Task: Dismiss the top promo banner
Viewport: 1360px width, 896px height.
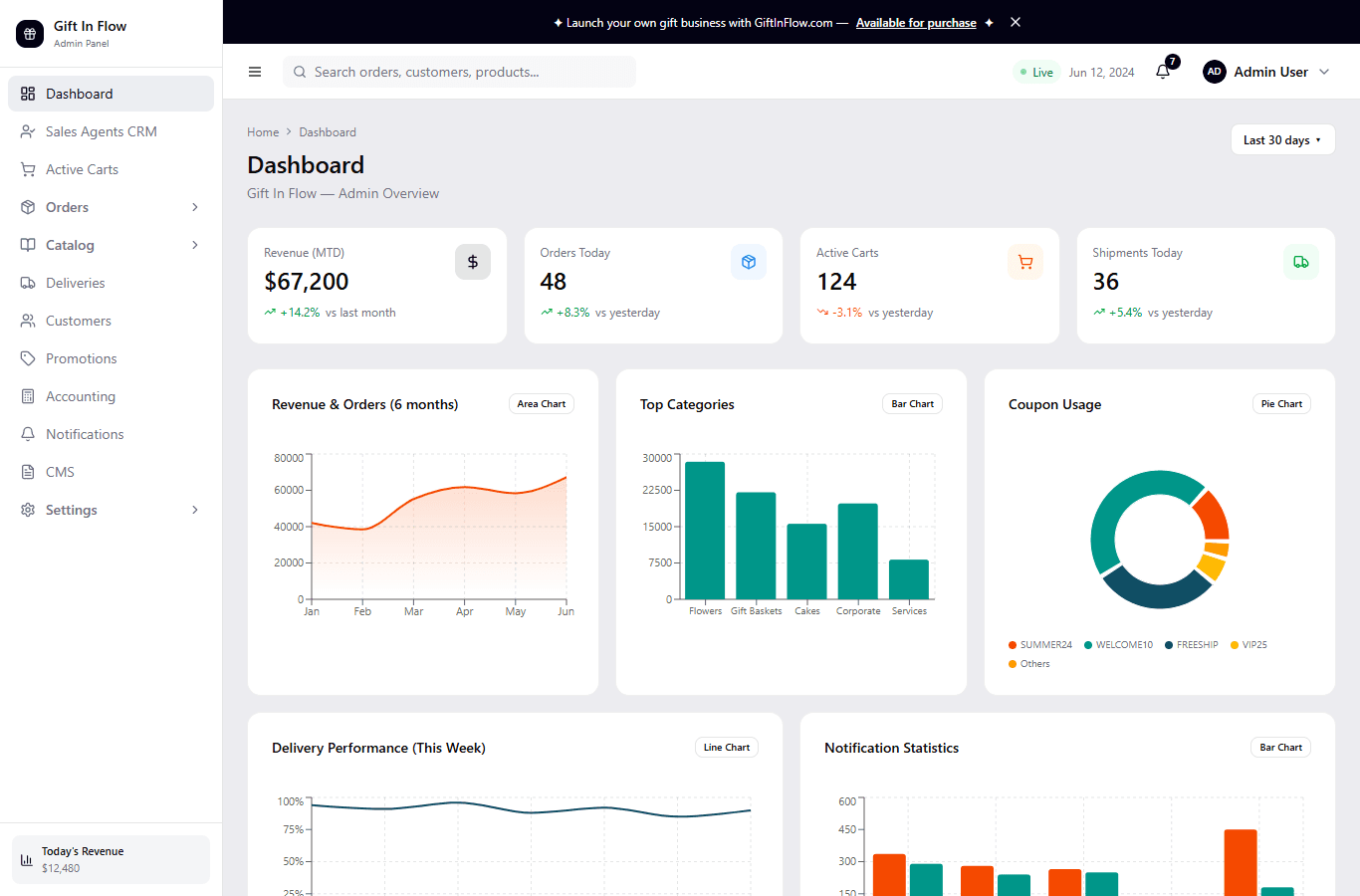Action: click(1016, 22)
